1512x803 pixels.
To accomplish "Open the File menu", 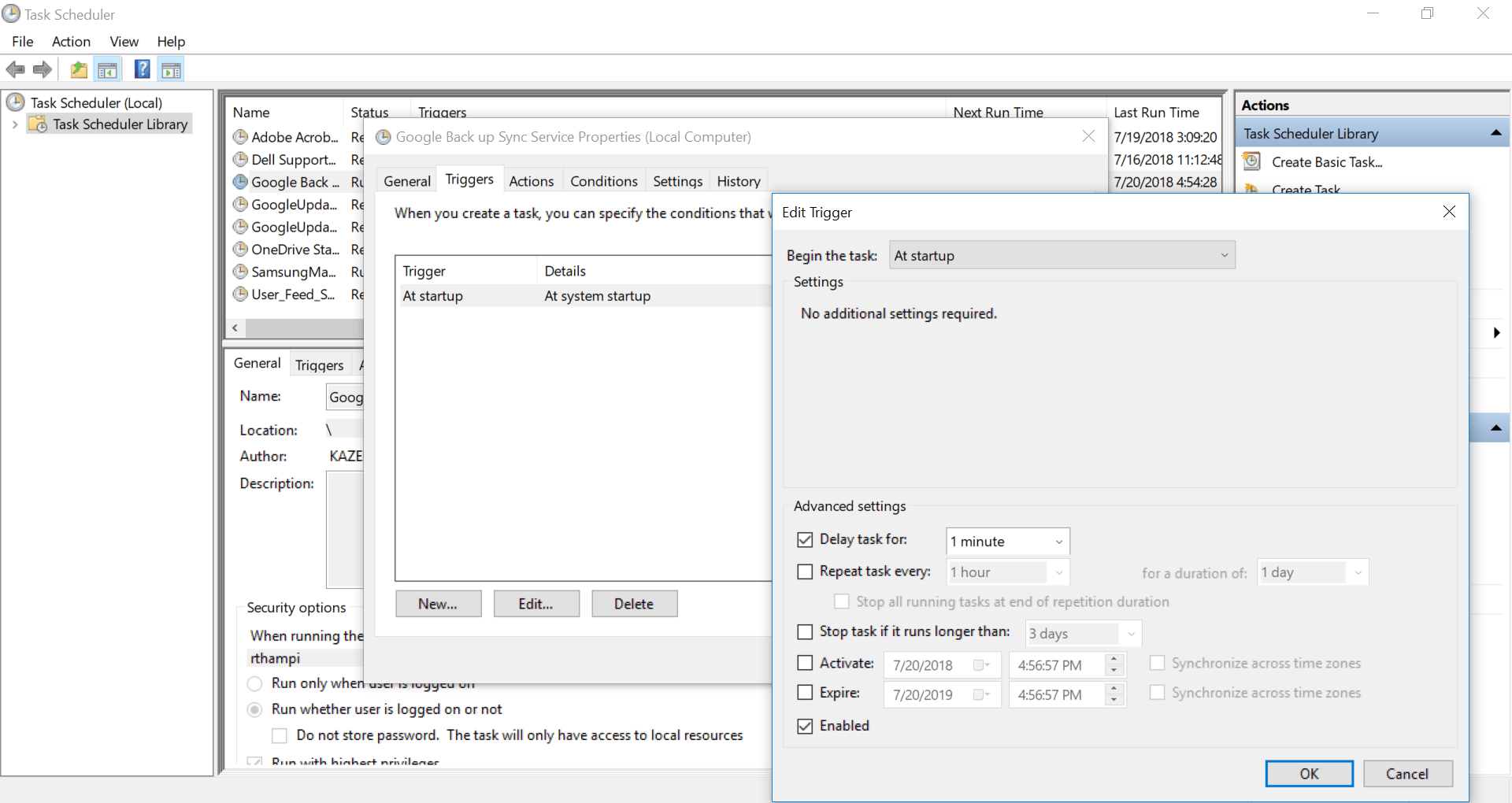I will 23,42.
